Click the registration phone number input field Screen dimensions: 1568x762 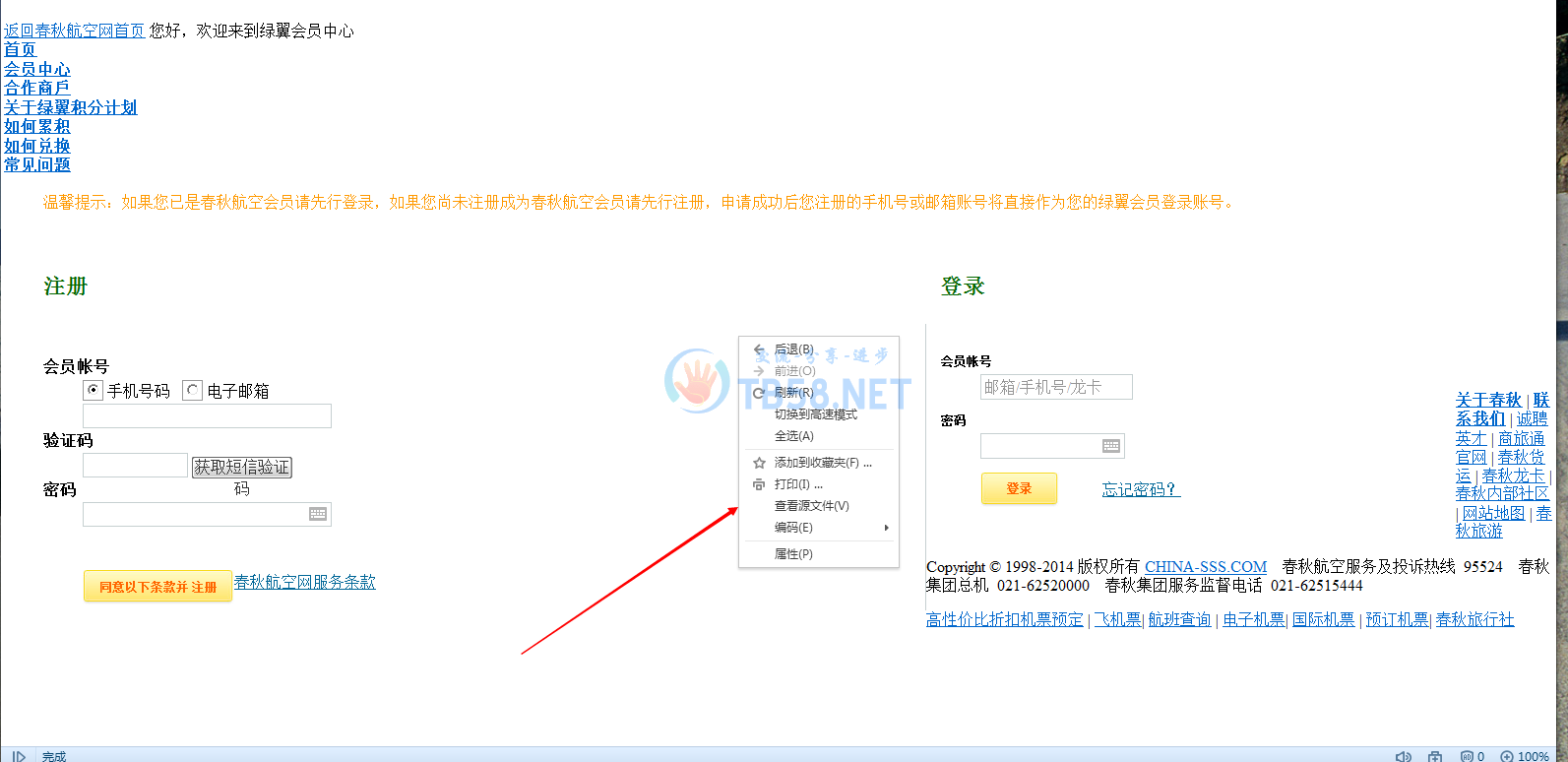pos(207,415)
